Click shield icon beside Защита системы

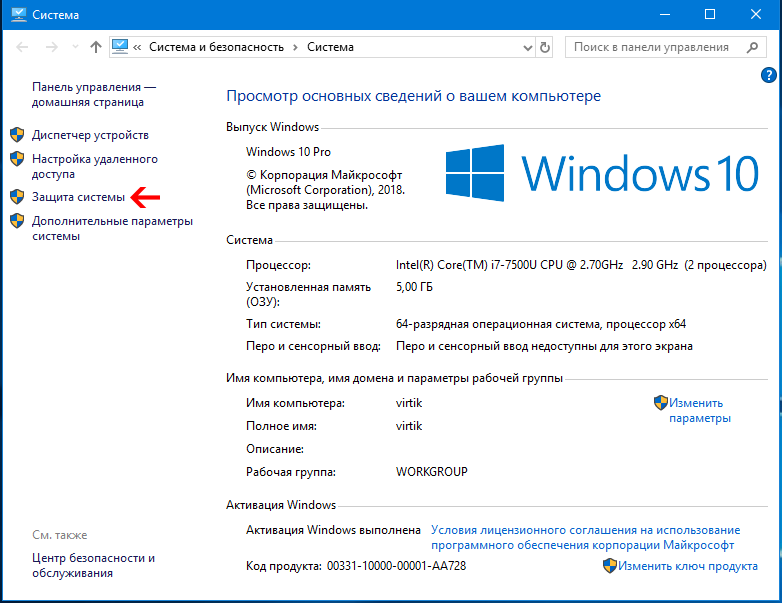pyautogui.click(x=17, y=197)
